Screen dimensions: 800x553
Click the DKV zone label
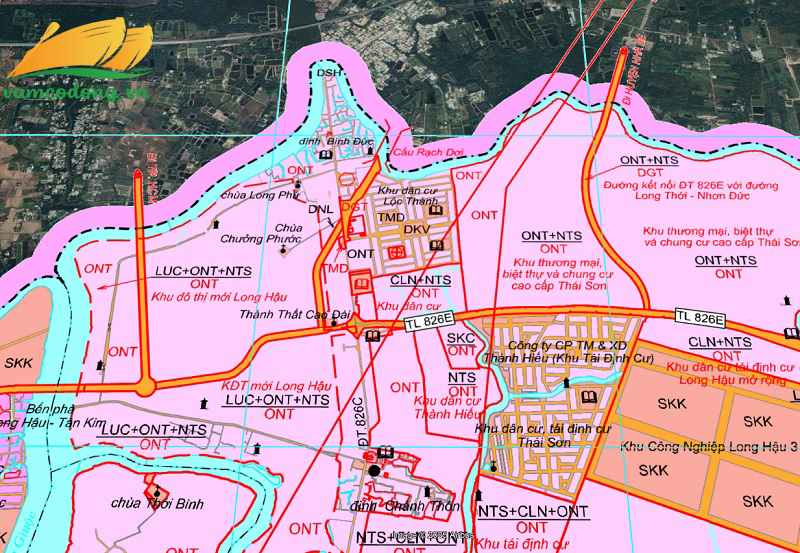[415, 229]
